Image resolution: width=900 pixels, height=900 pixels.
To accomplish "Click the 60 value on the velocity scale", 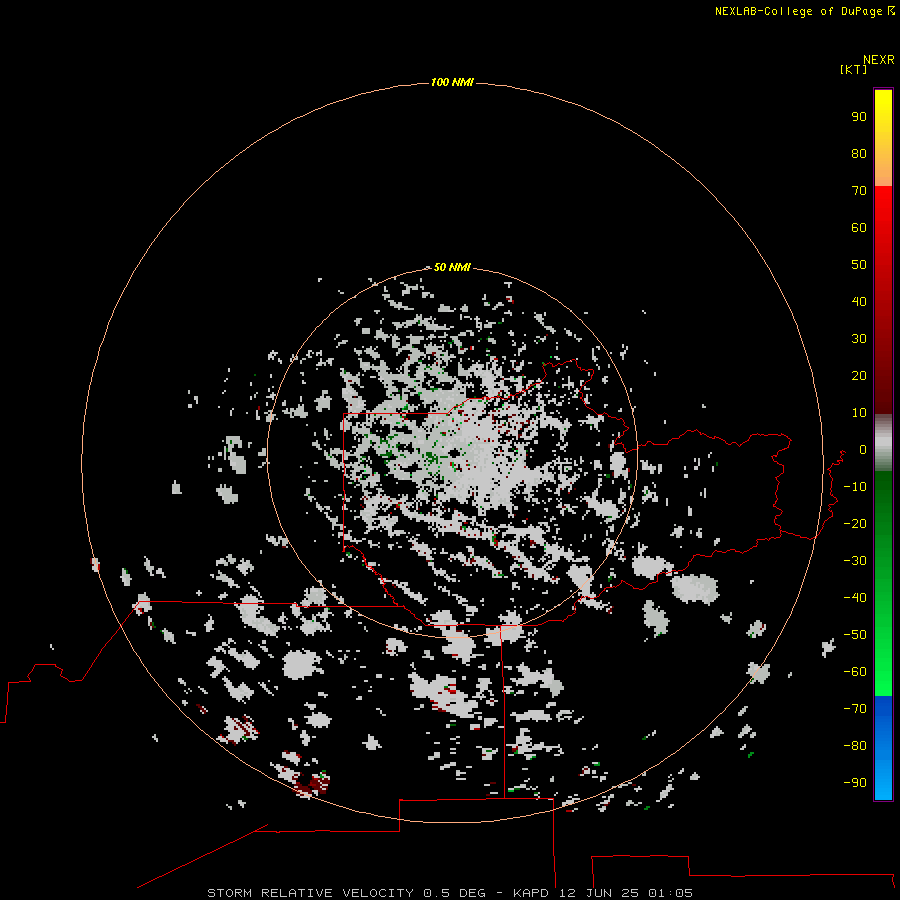I will [859, 228].
